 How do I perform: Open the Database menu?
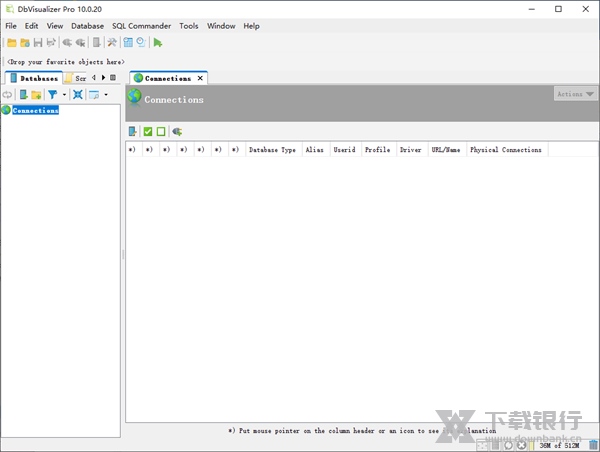point(87,26)
